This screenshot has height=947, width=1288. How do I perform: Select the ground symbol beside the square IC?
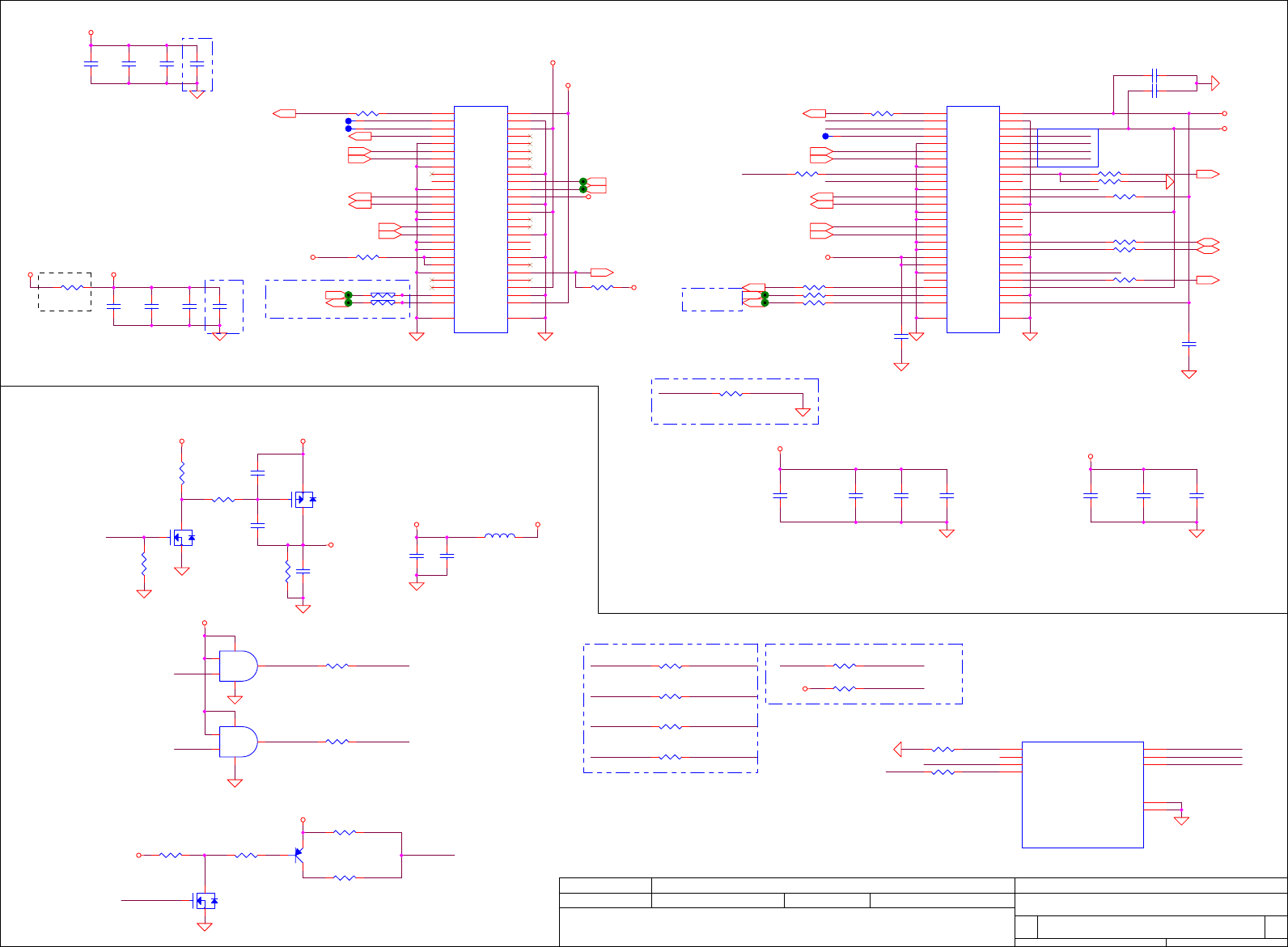click(1181, 821)
